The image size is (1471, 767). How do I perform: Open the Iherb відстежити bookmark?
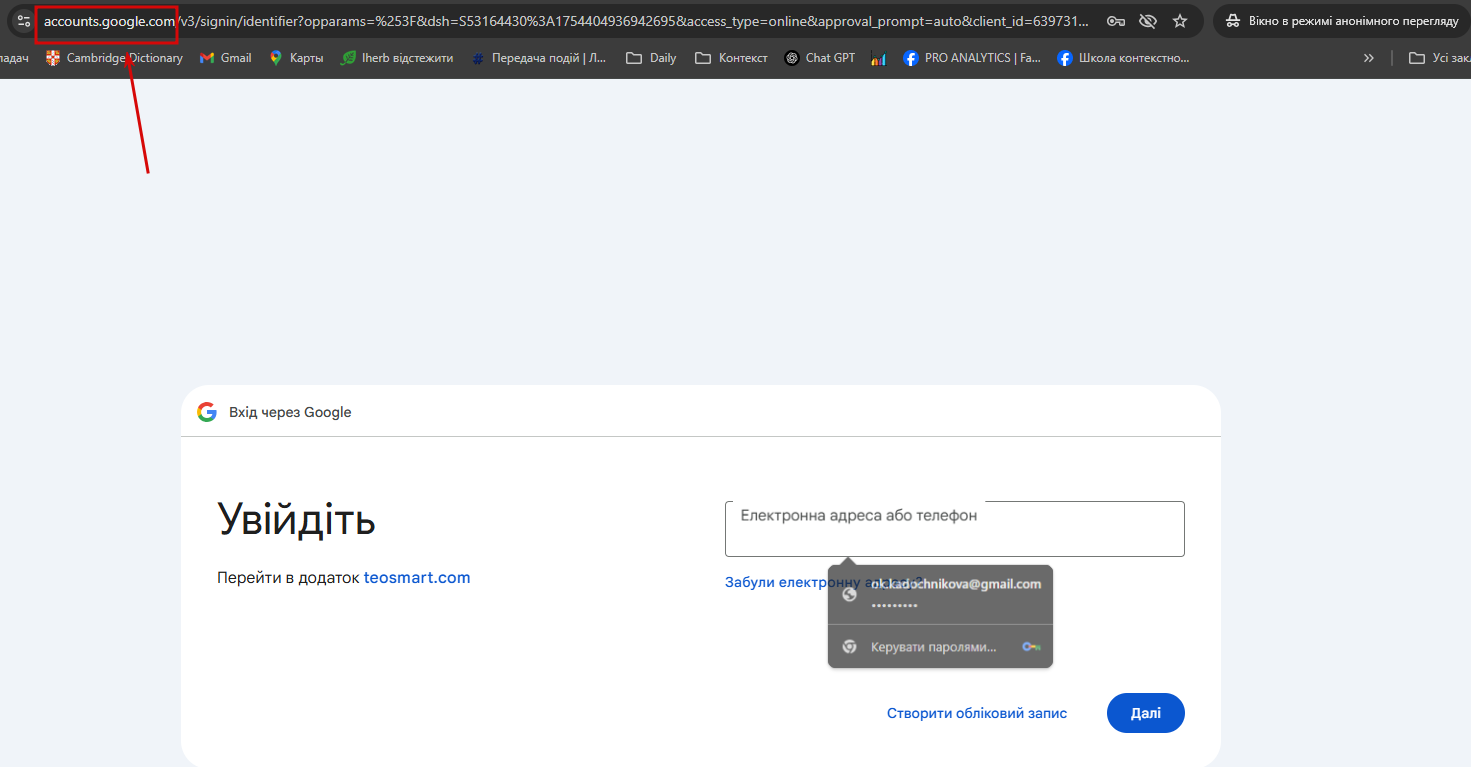click(x=397, y=58)
